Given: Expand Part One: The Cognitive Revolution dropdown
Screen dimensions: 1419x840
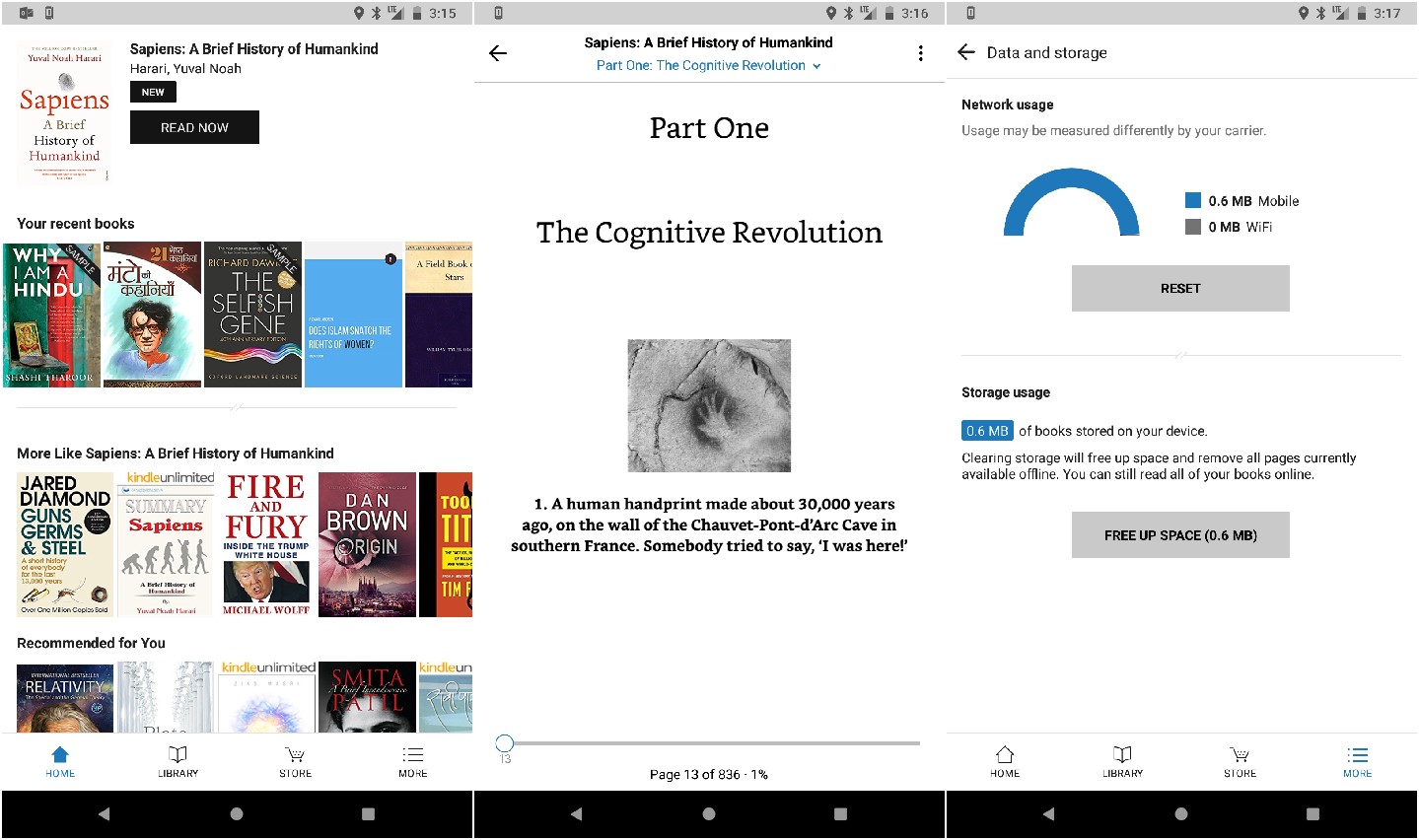Looking at the screenshot, I should (x=709, y=65).
